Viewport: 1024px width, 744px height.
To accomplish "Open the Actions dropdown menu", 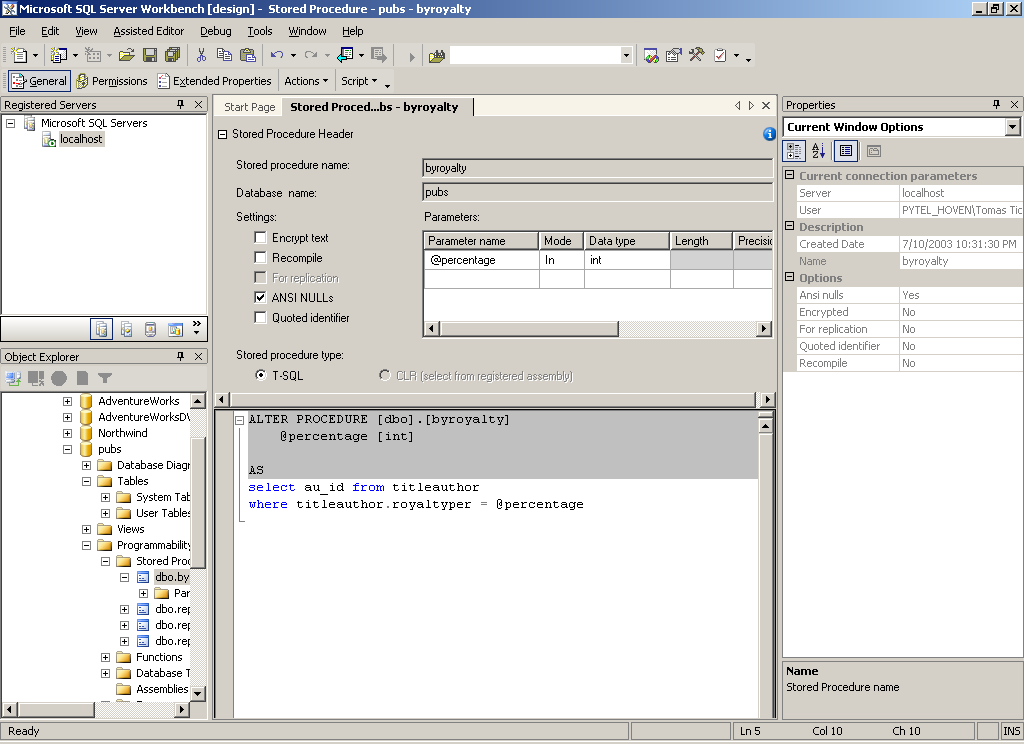I will (x=306, y=81).
